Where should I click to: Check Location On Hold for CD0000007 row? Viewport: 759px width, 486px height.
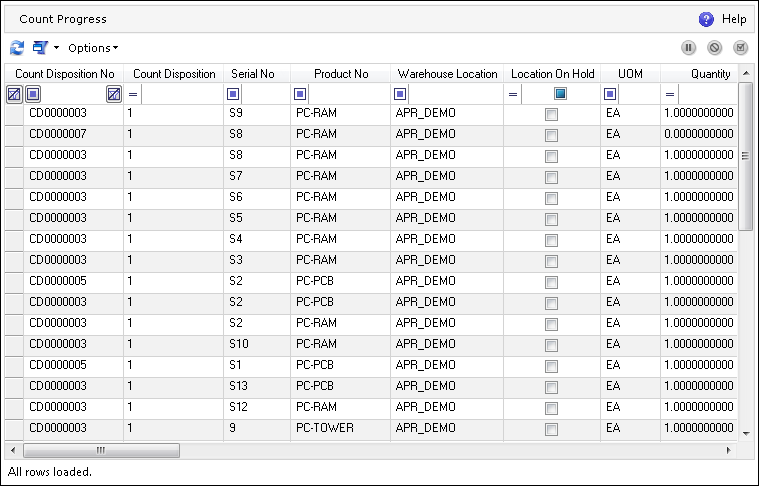pyautogui.click(x=551, y=135)
